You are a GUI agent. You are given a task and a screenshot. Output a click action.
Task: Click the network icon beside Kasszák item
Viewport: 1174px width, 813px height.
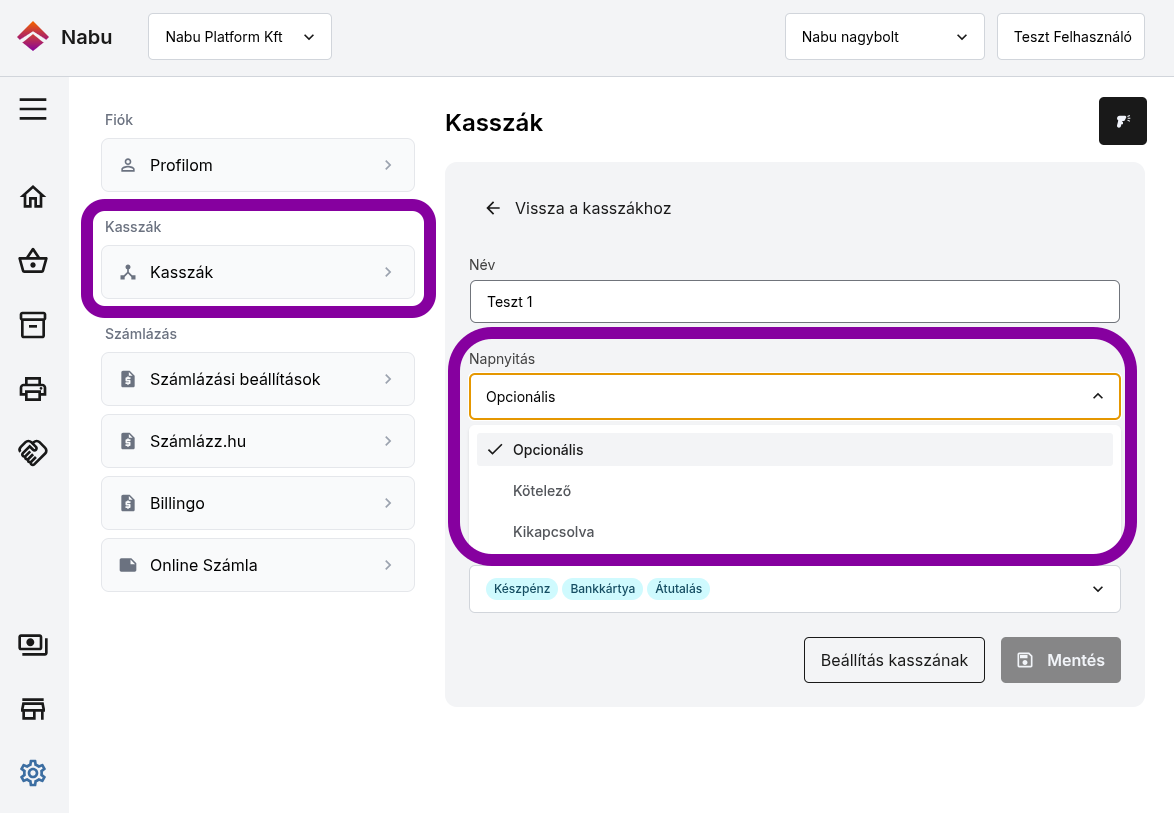pyautogui.click(x=128, y=272)
